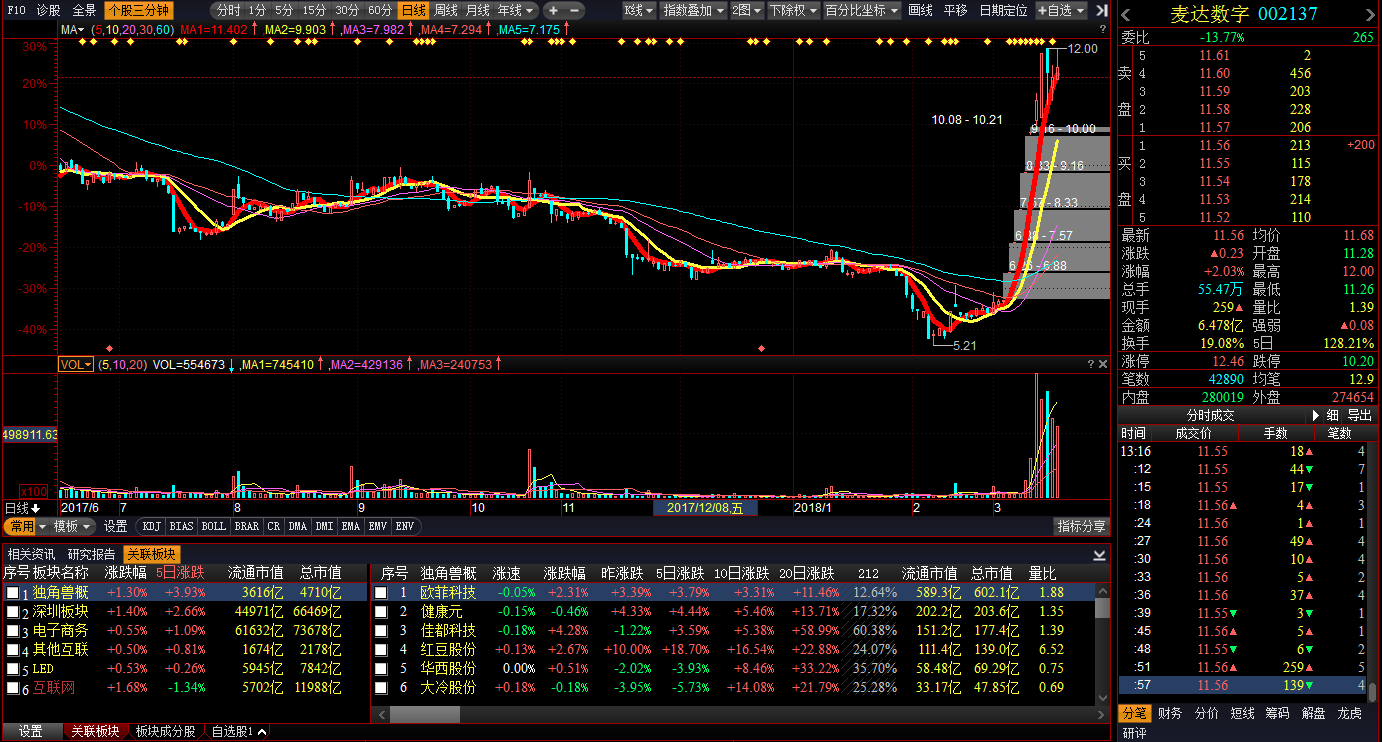Click the zoom-in plus button in toolbar
1382x742 pixels.
tap(552, 10)
